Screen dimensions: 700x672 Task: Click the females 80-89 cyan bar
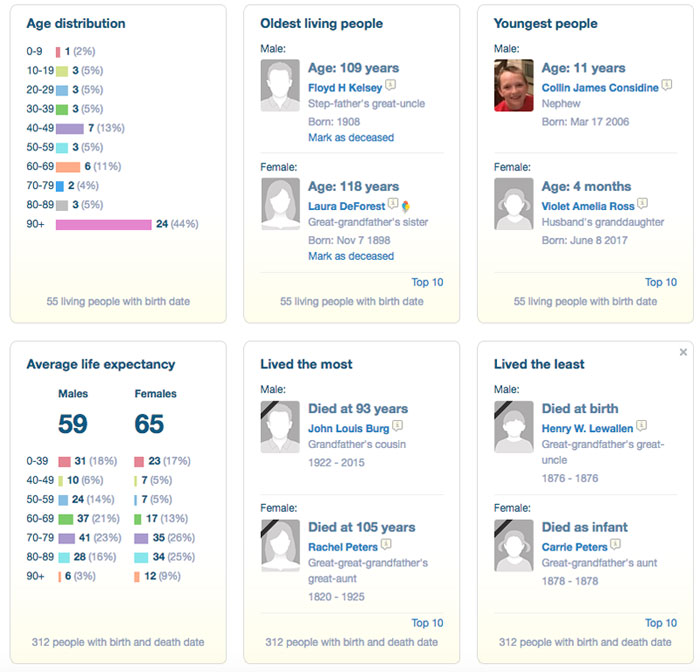[x=141, y=558]
